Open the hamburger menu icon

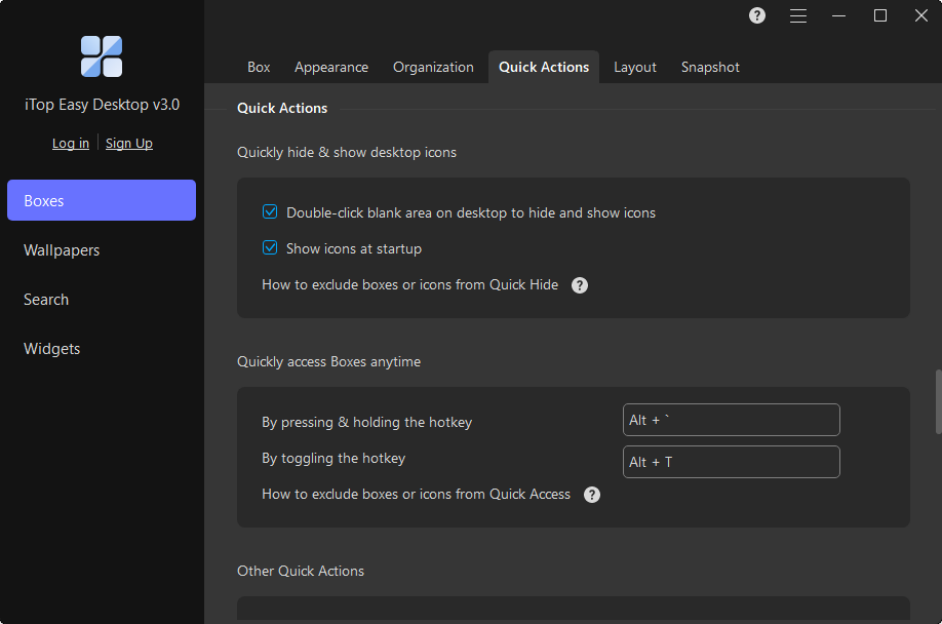pyautogui.click(x=798, y=16)
